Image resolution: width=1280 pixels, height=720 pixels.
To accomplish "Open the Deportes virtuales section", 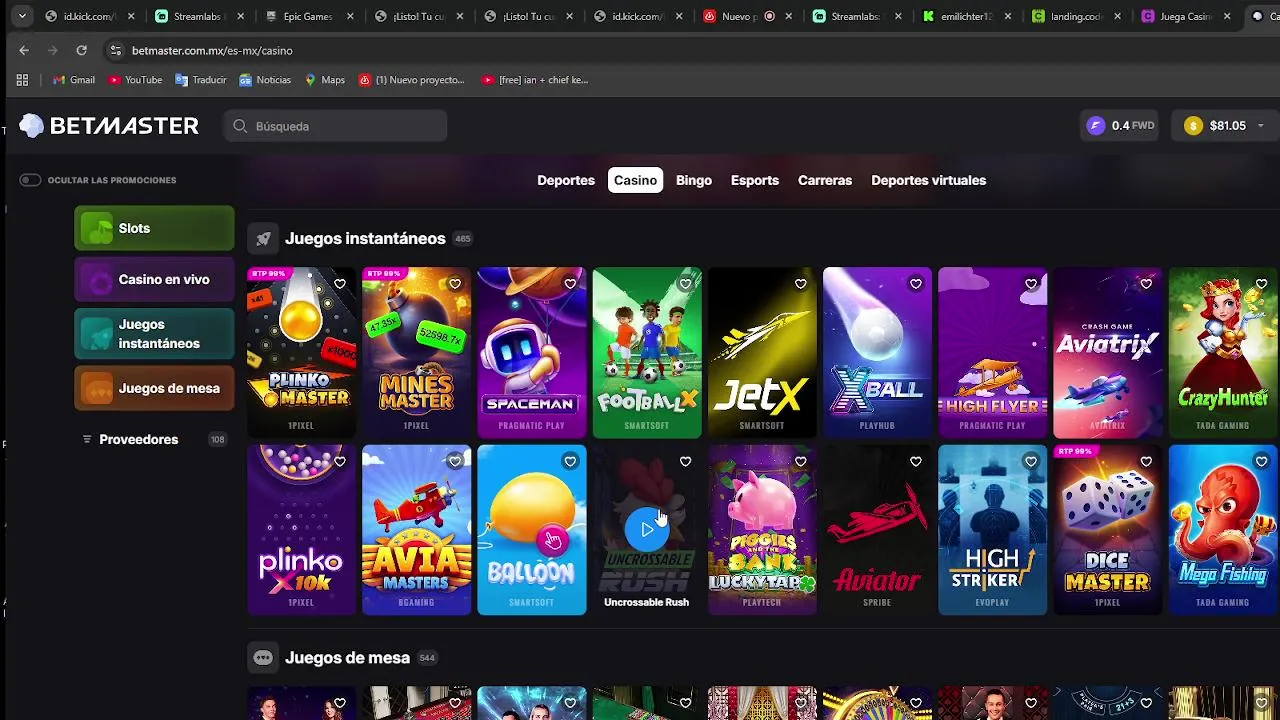I will [x=928, y=180].
